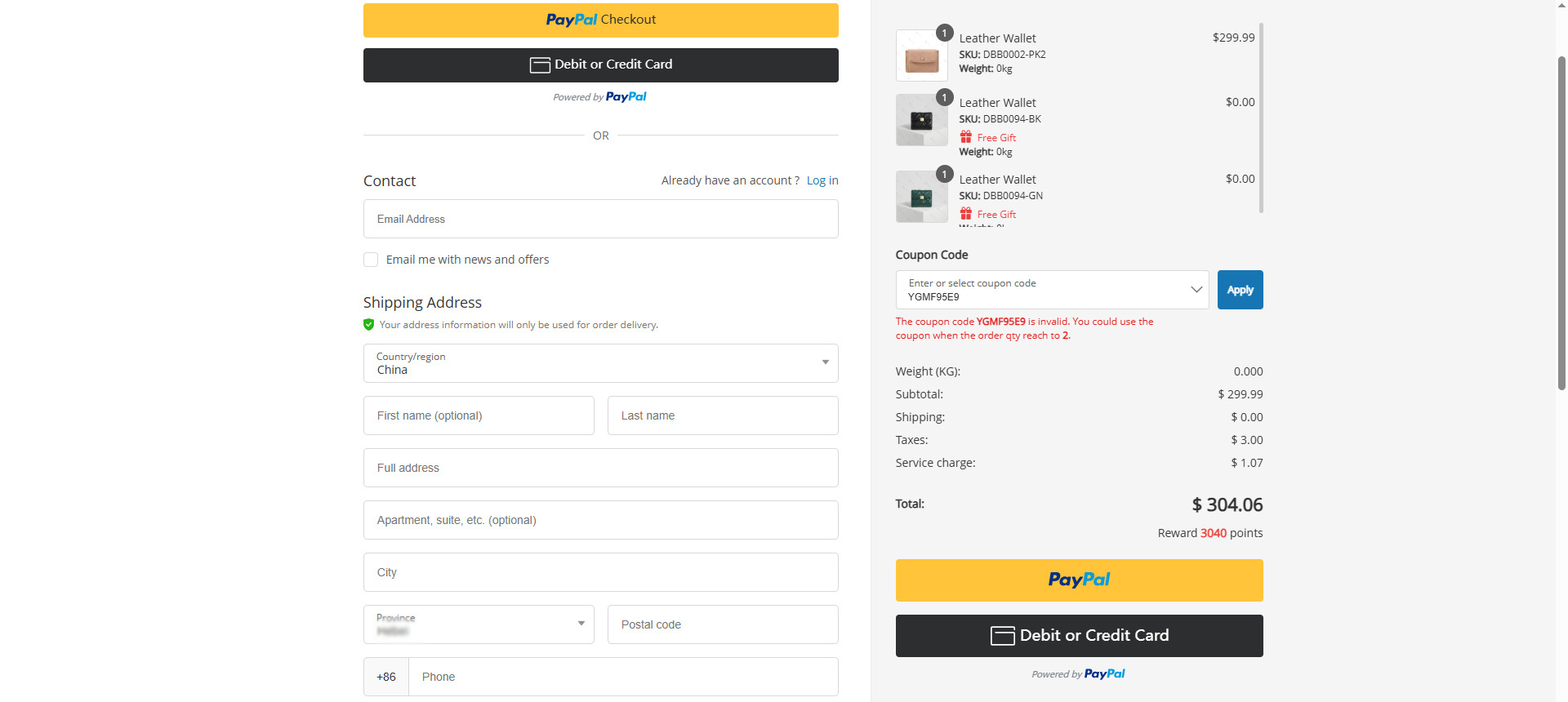This screenshot has height=702, width=1568.
Task: Focus the First name (optional) field
Action: point(479,415)
